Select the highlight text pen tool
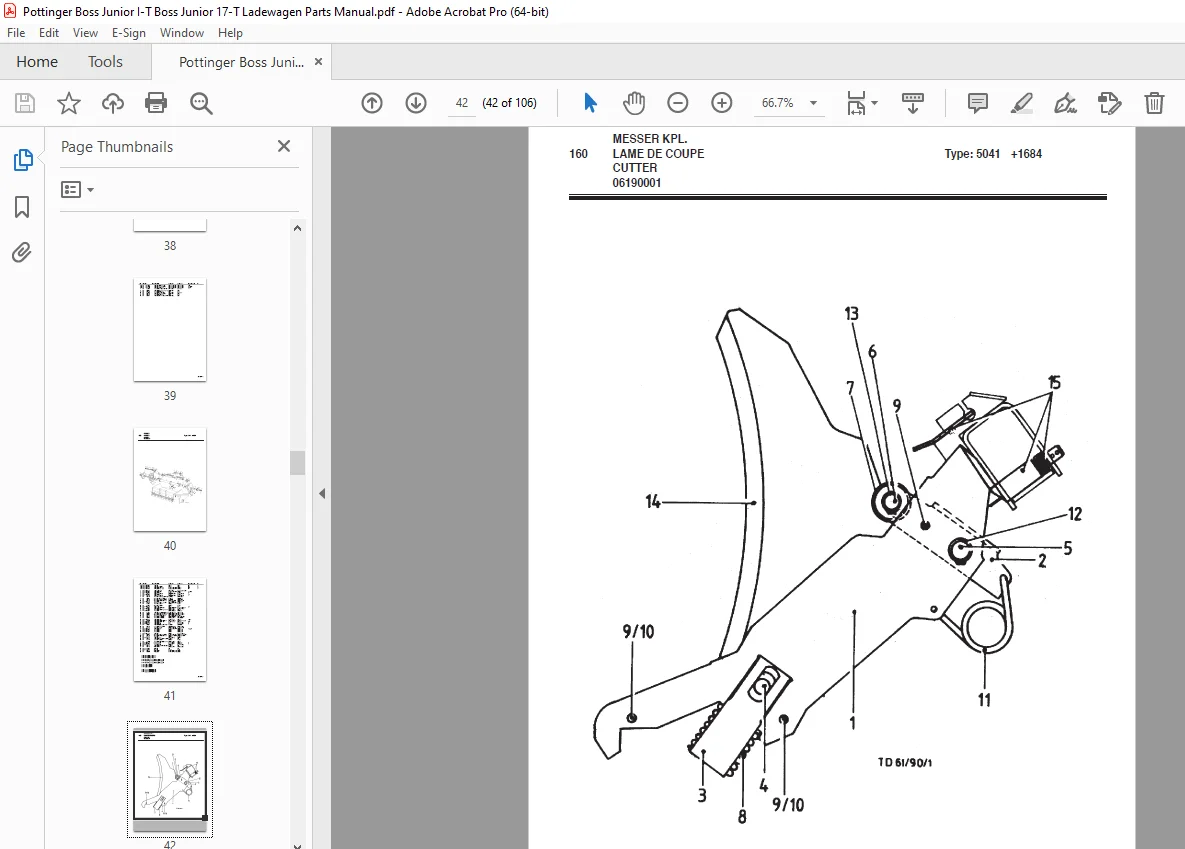This screenshot has height=849, width=1185. 1022,103
